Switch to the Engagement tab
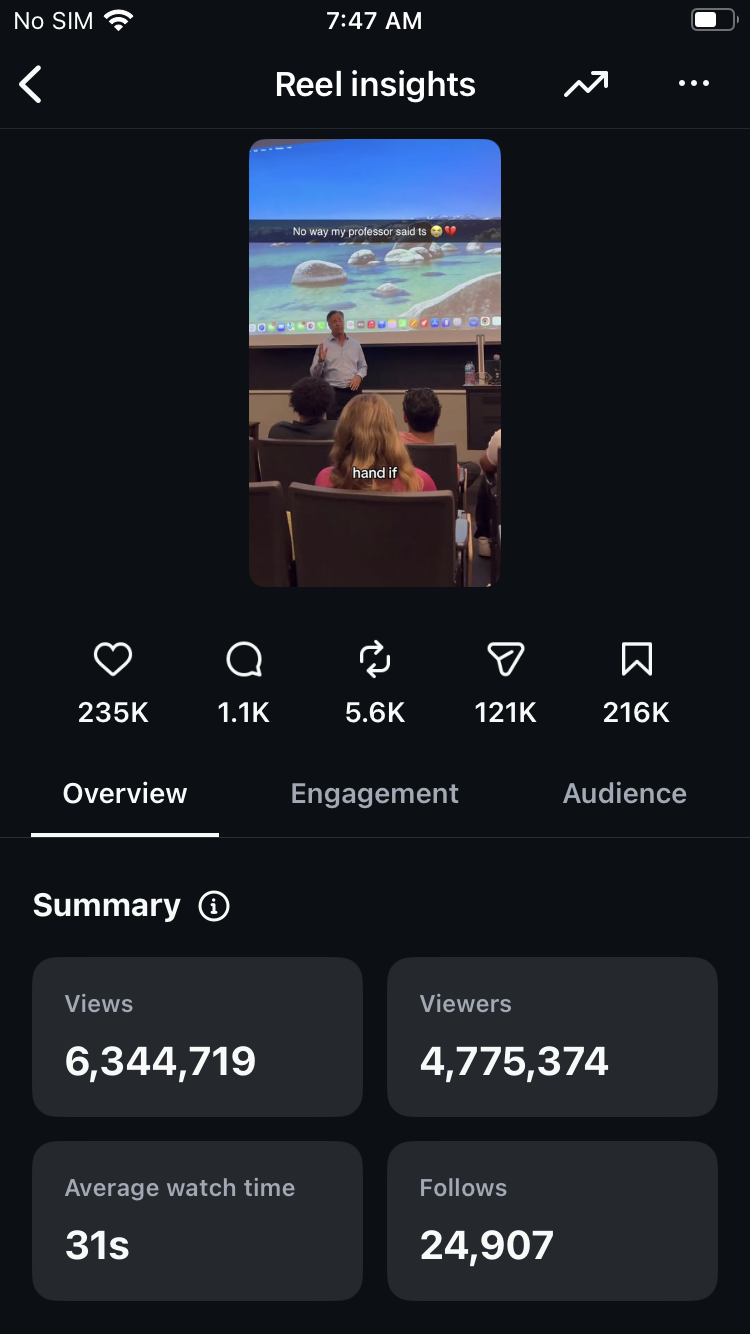 [x=375, y=794]
